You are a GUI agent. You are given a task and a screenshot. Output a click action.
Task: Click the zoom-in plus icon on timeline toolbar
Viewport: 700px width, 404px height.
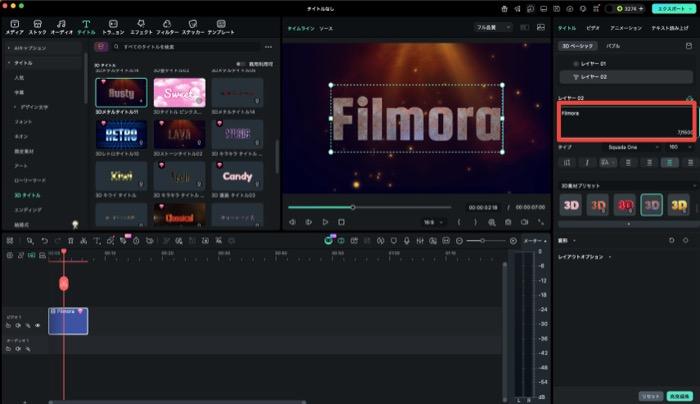[513, 241]
